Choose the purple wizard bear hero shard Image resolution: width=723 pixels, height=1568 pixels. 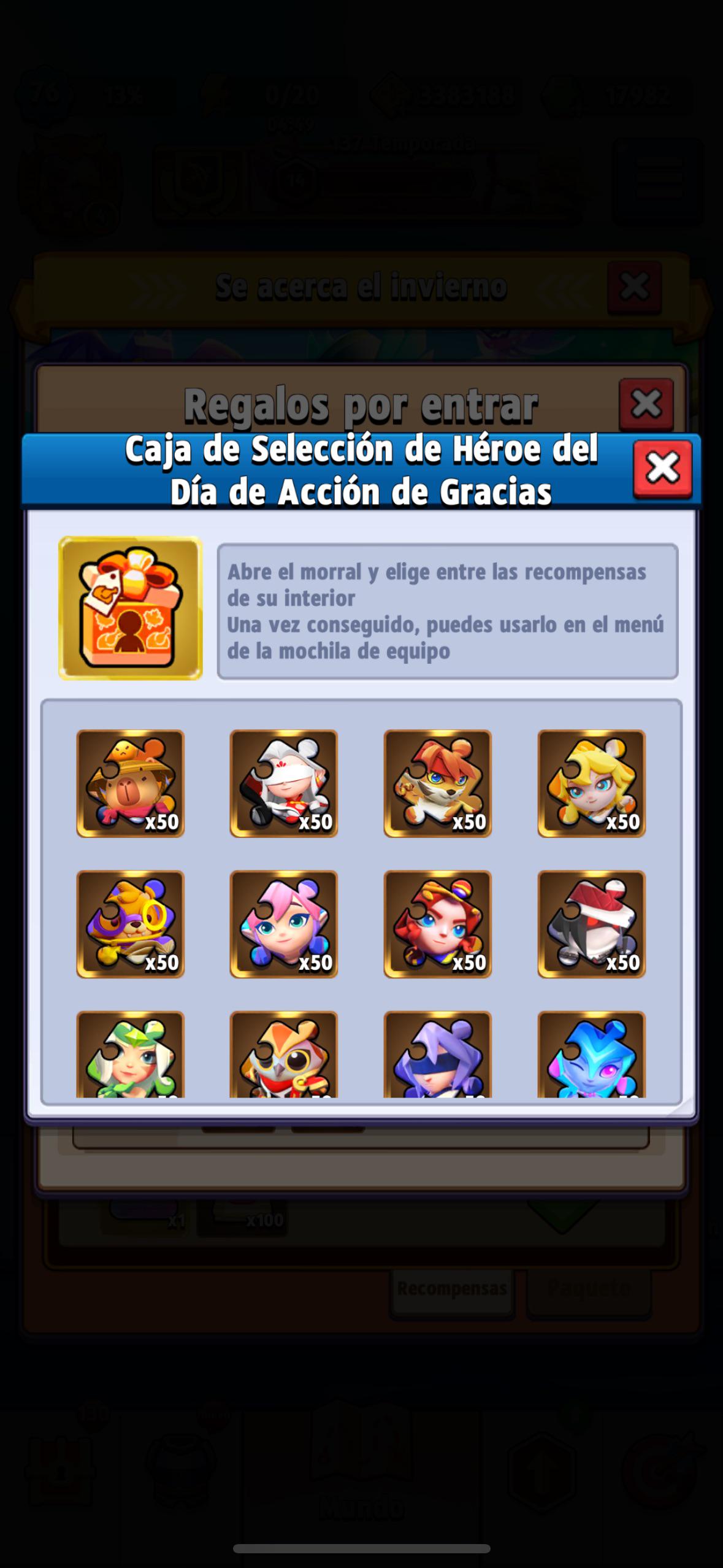point(130,924)
